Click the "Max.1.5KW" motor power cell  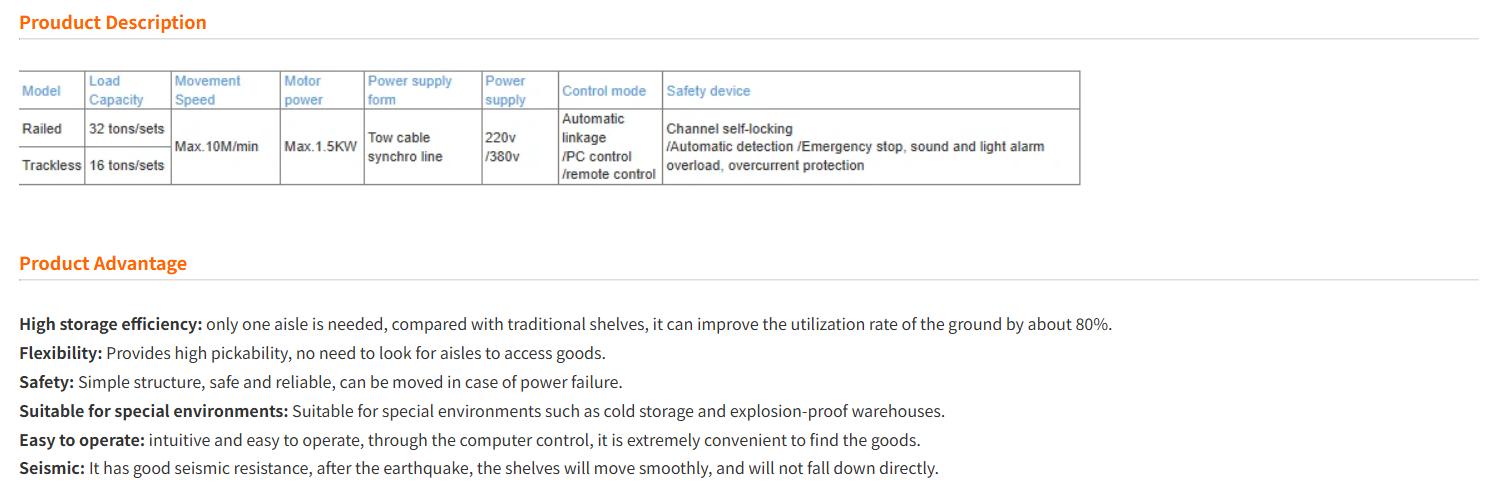(320, 147)
